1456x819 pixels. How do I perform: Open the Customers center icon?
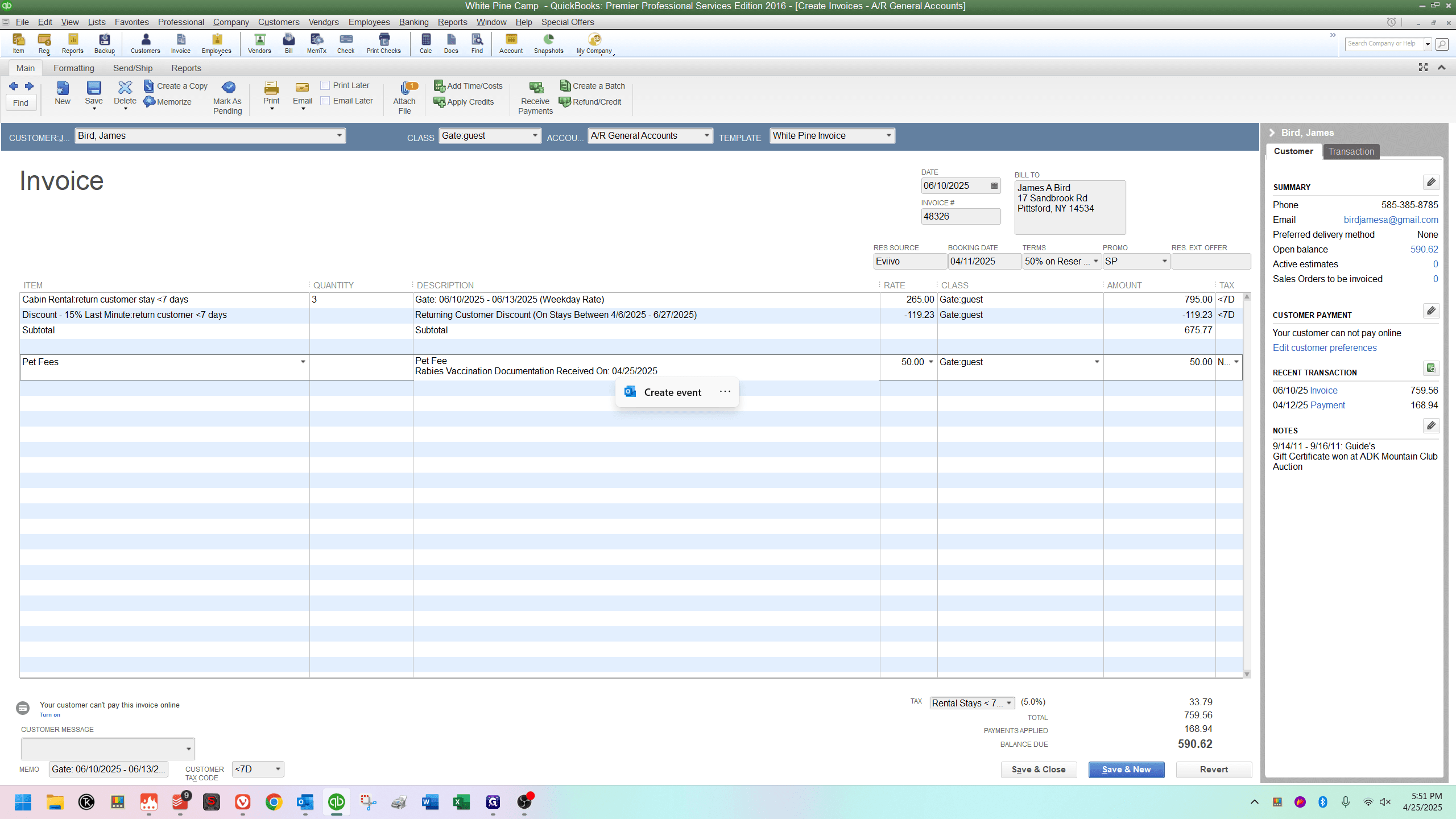click(146, 43)
